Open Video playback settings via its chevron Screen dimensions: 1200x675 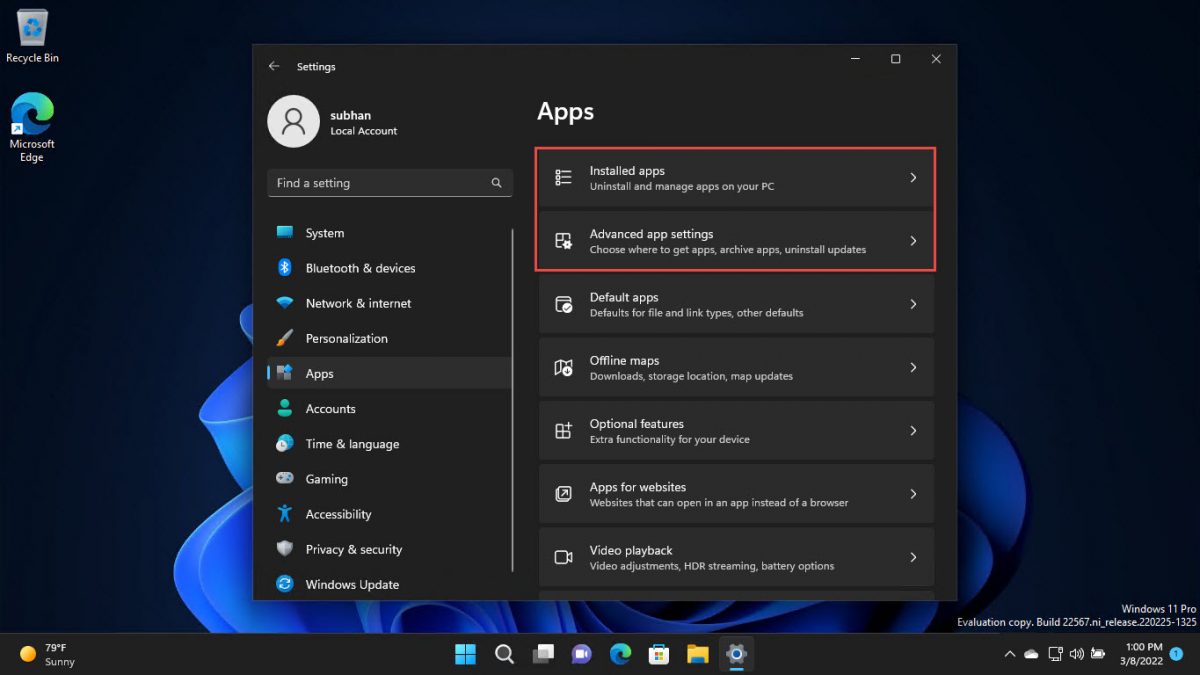913,556
